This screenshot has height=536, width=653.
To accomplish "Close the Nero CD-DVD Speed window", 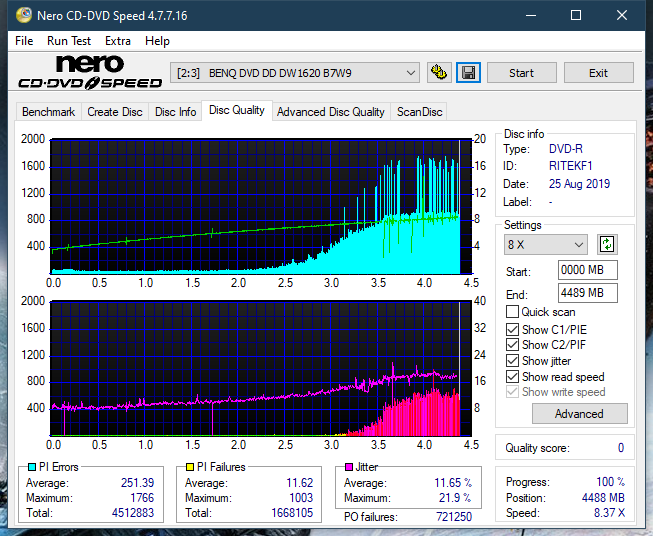I will [x=622, y=15].
